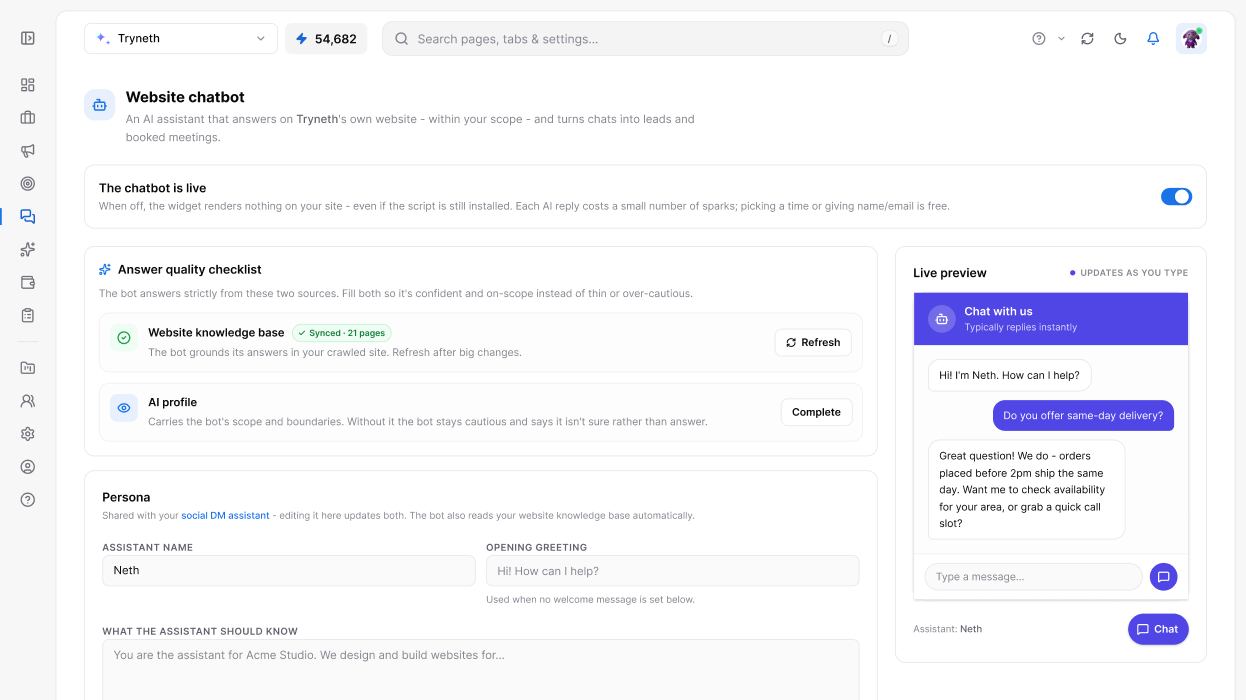Click the Website chatbot robot icon
This screenshot has width=1246, height=700.
point(100,104)
